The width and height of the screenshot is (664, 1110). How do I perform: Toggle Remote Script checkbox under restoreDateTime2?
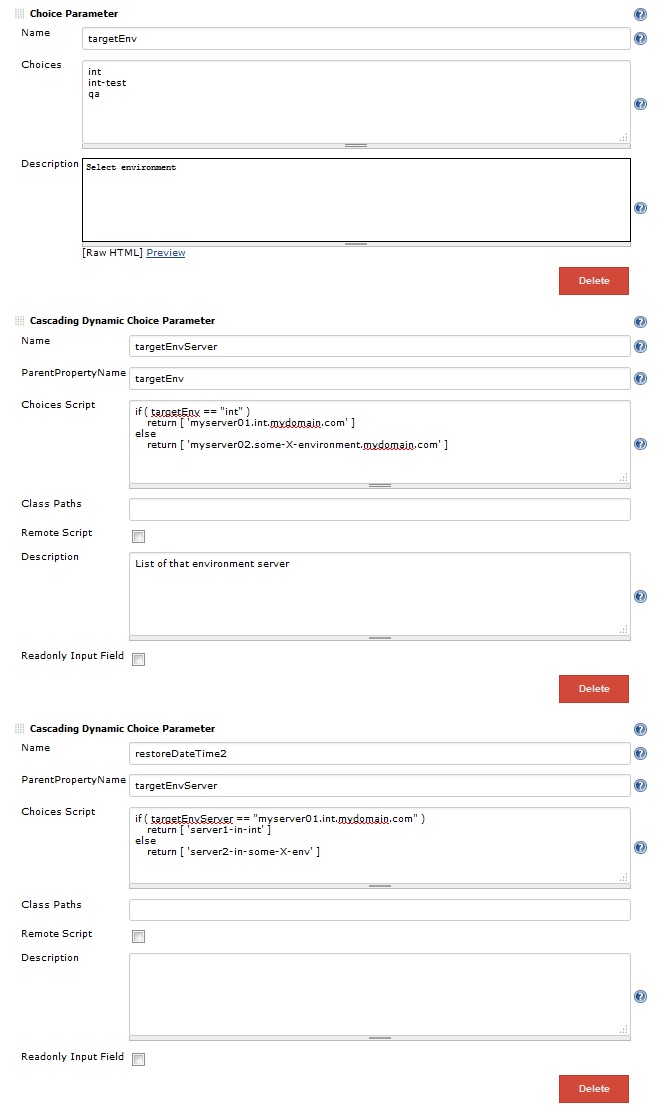tap(139, 937)
